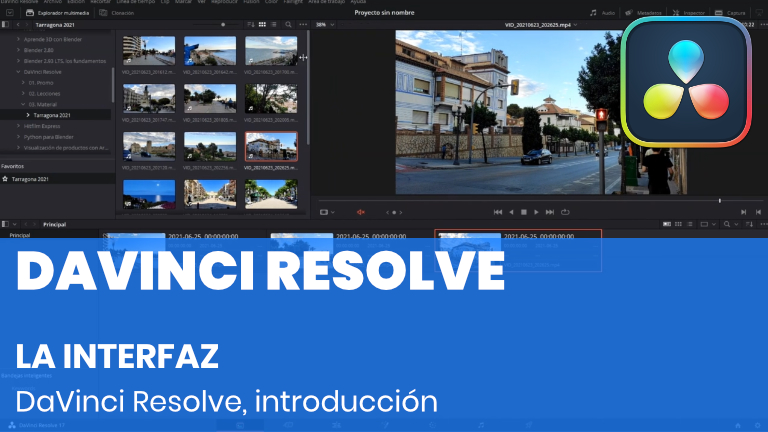Open the Inspector panel
The width and height of the screenshot is (768, 432).
(x=688, y=13)
